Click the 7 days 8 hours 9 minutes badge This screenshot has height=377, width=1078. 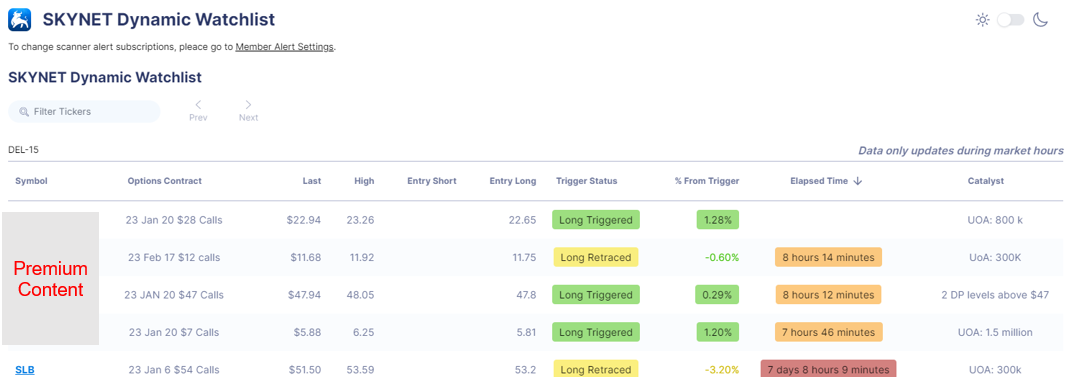click(828, 369)
